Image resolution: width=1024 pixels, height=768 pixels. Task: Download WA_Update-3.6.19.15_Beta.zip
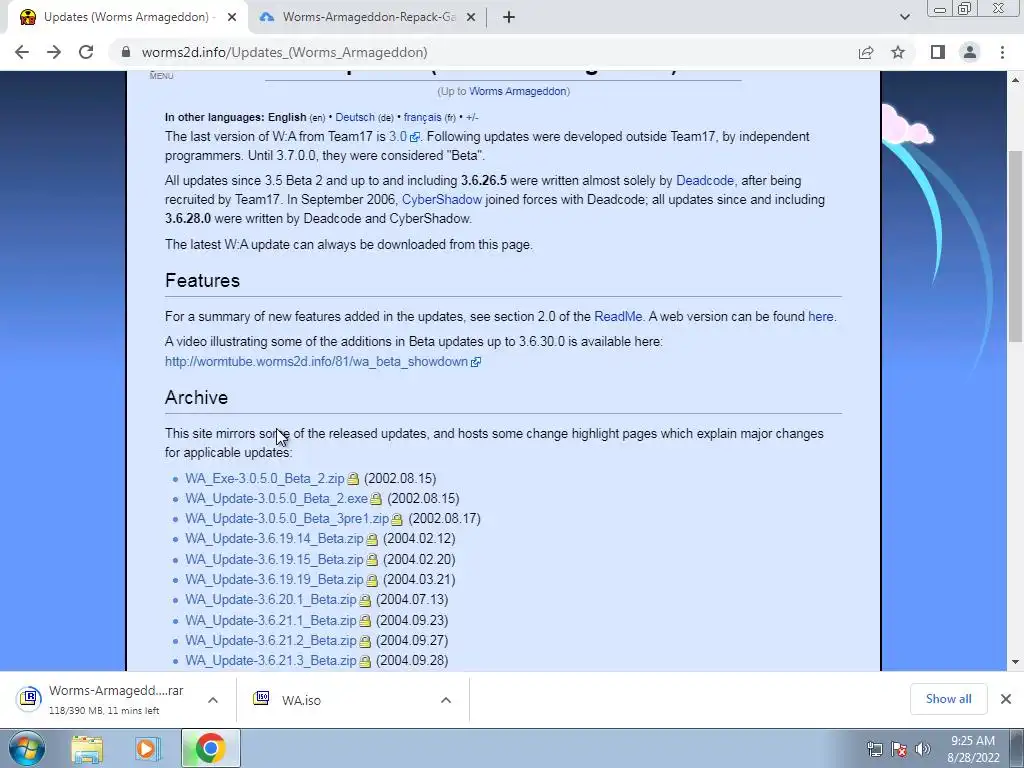coord(274,560)
